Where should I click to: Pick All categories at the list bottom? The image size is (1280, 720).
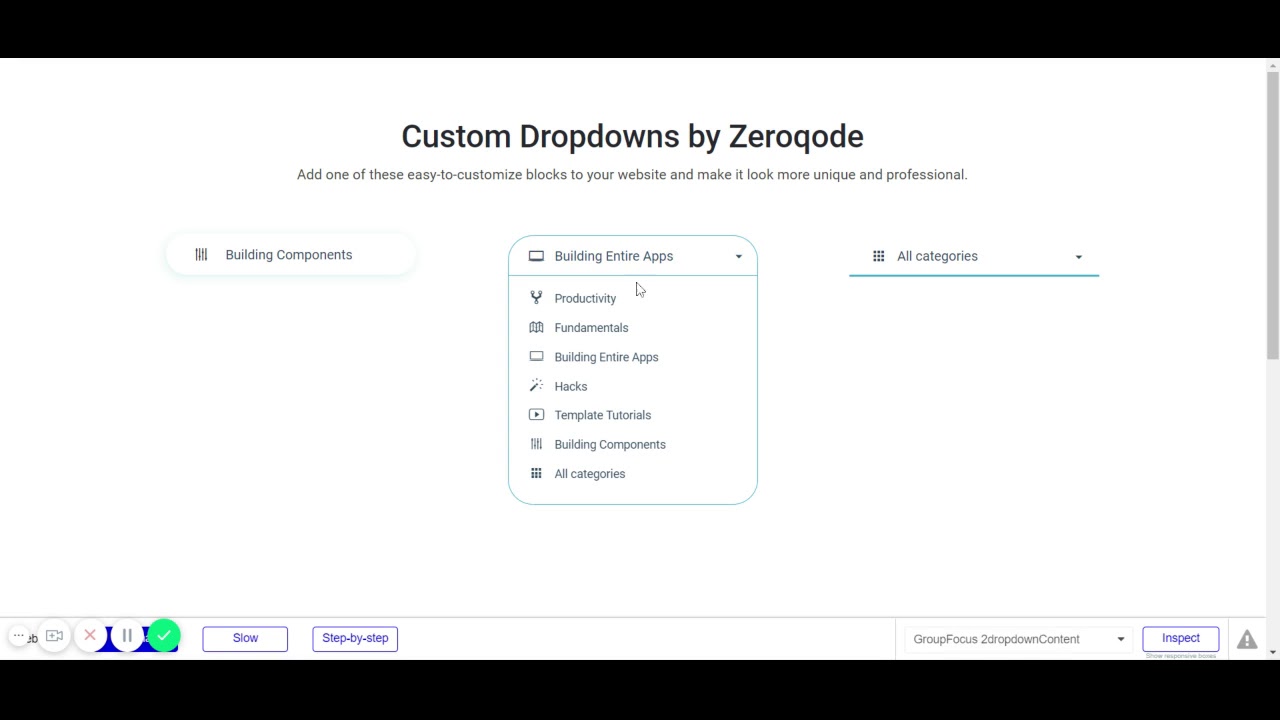(x=590, y=474)
